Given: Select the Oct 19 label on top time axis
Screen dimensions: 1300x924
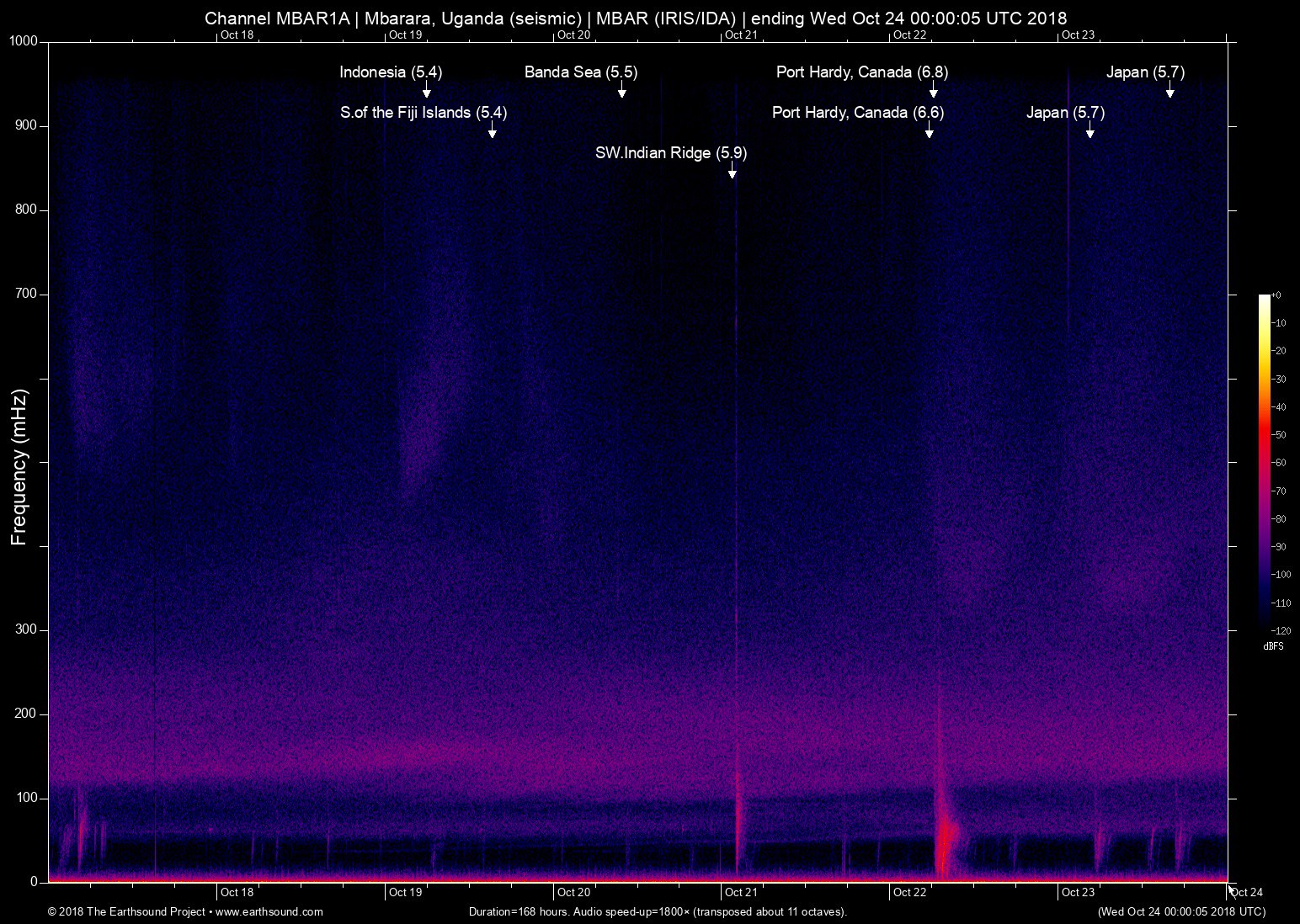Looking at the screenshot, I should 405,35.
